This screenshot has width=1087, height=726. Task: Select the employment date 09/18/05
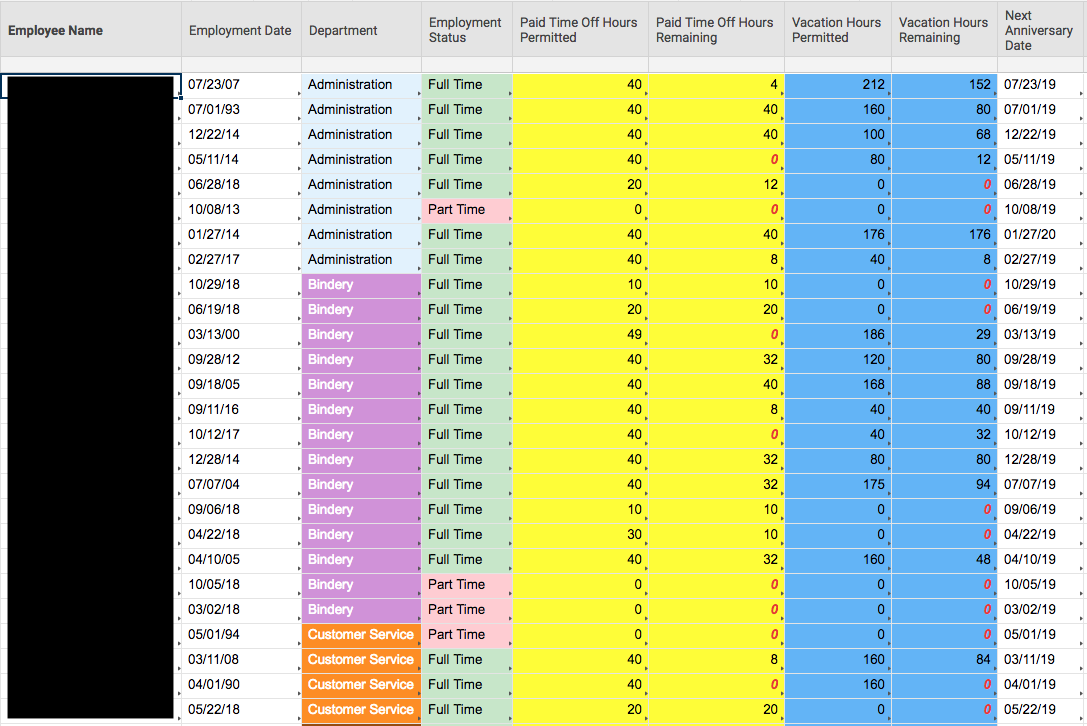click(241, 384)
